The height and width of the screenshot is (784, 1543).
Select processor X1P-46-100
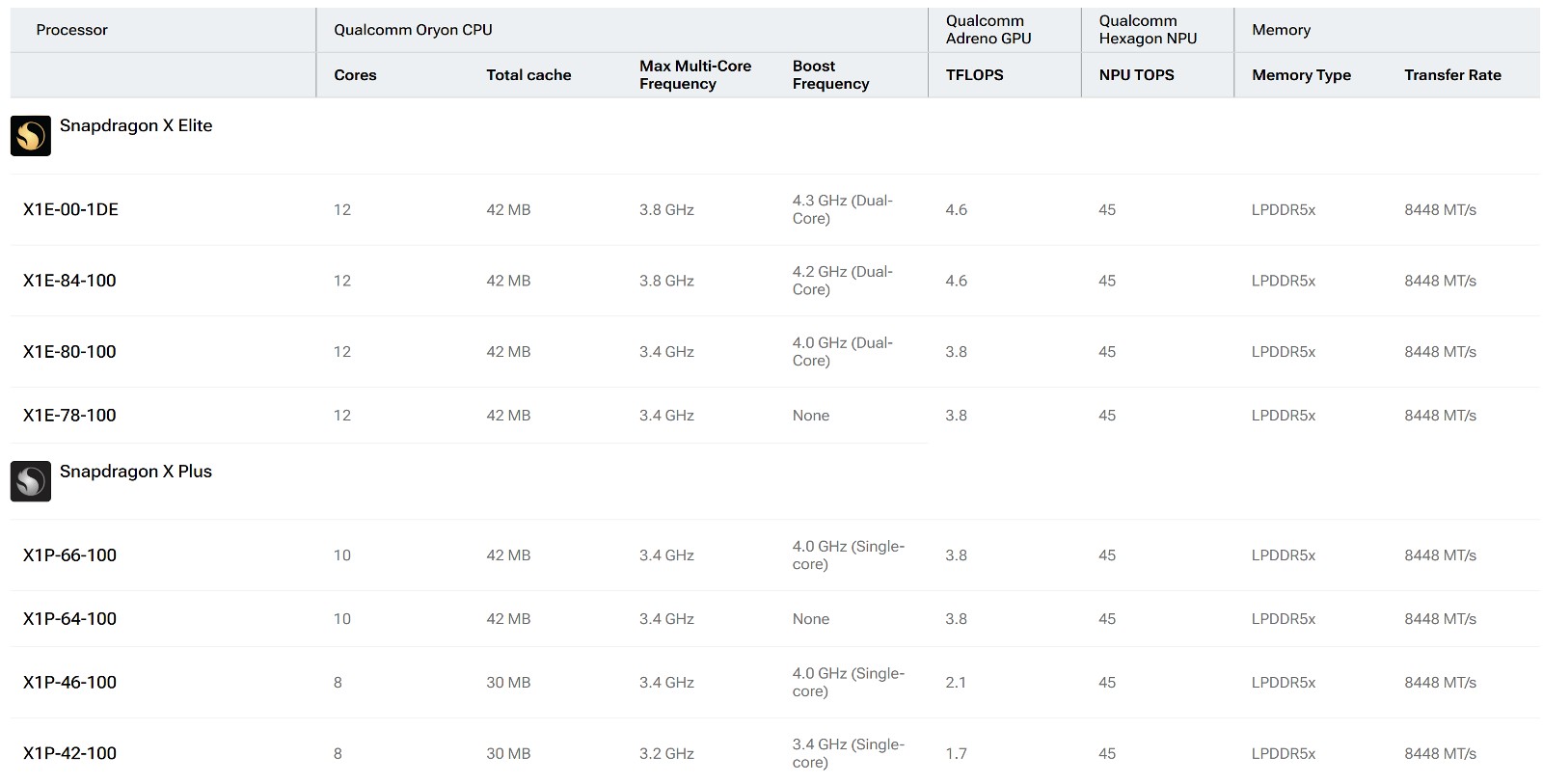69,683
